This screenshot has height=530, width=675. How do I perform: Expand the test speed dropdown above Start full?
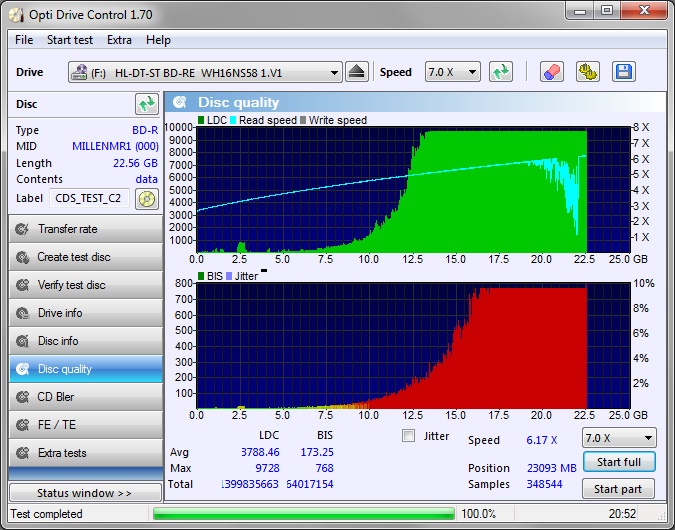tap(619, 438)
